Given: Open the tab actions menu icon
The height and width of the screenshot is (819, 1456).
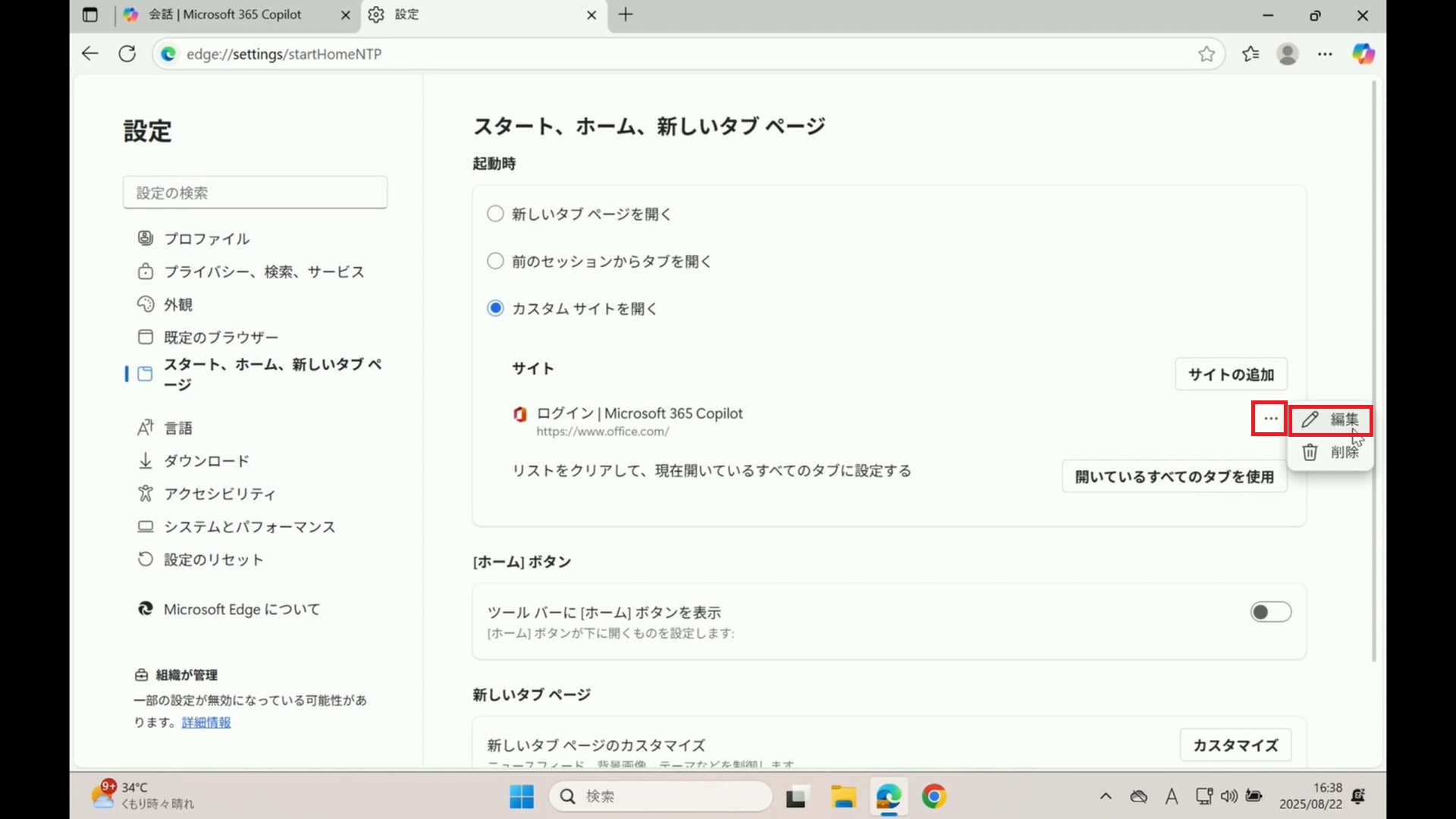Looking at the screenshot, I should (x=90, y=14).
